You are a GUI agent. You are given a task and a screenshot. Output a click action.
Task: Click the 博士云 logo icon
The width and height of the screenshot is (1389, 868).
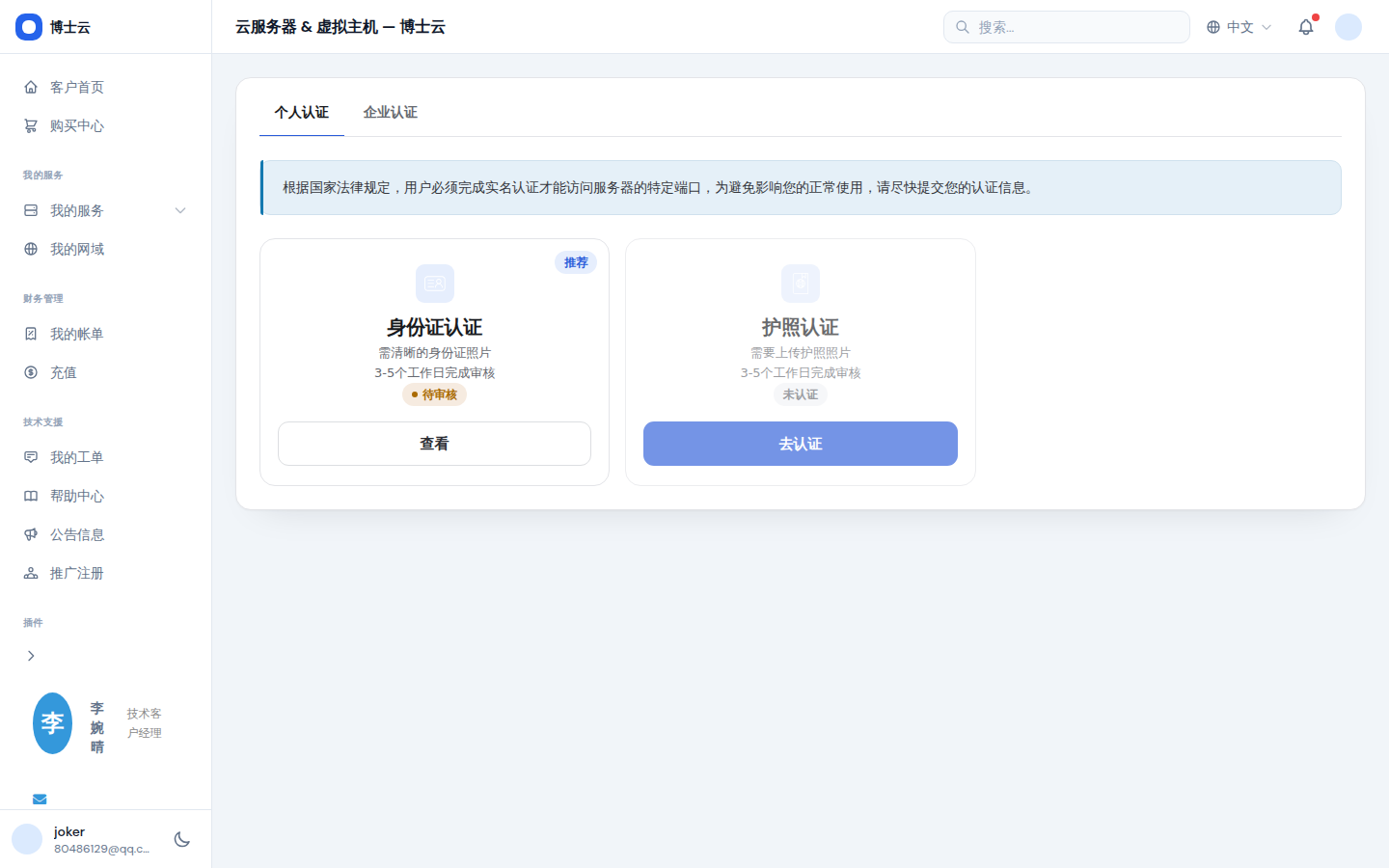pos(29,27)
